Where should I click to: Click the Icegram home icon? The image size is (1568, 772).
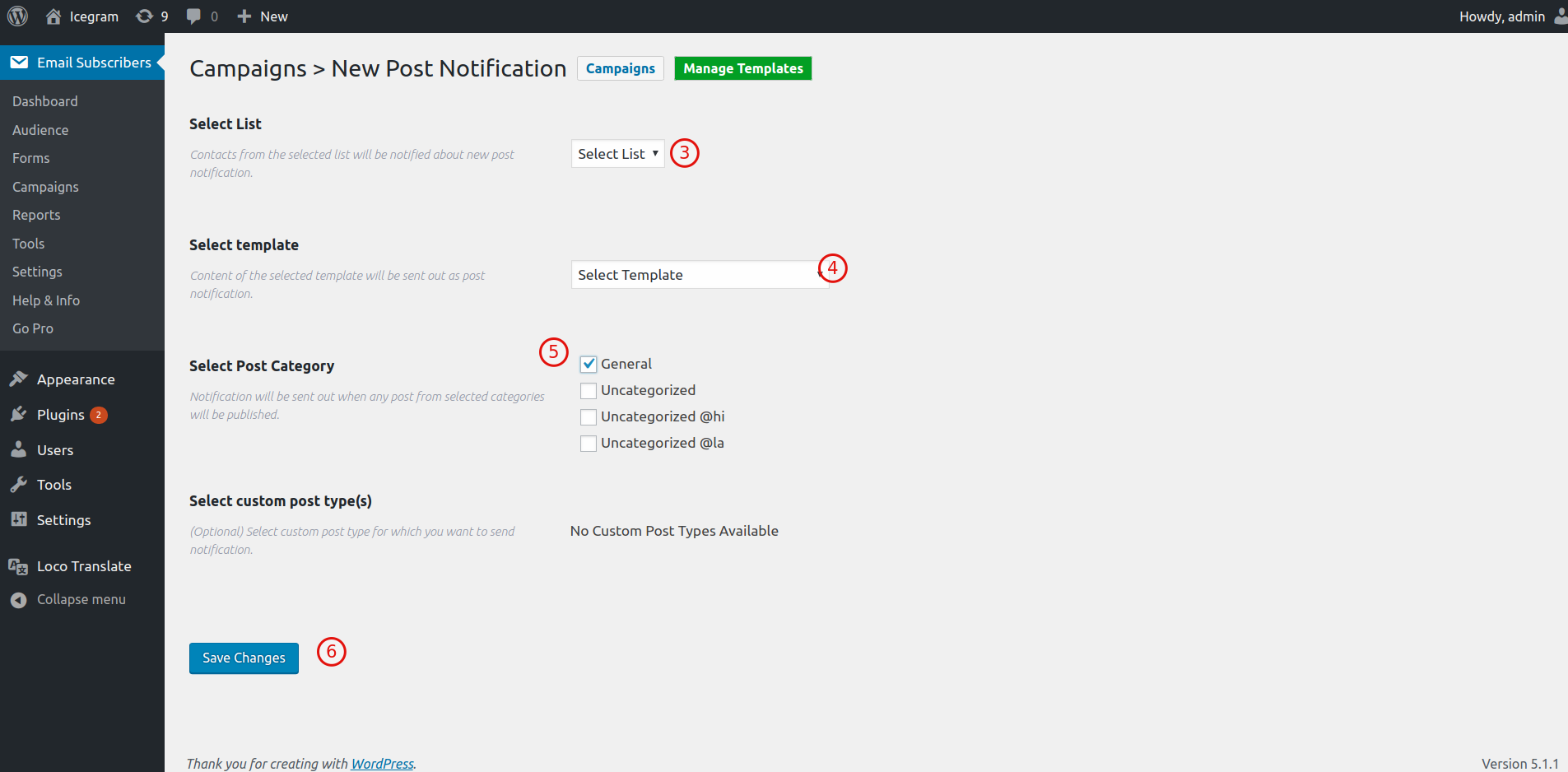point(54,16)
